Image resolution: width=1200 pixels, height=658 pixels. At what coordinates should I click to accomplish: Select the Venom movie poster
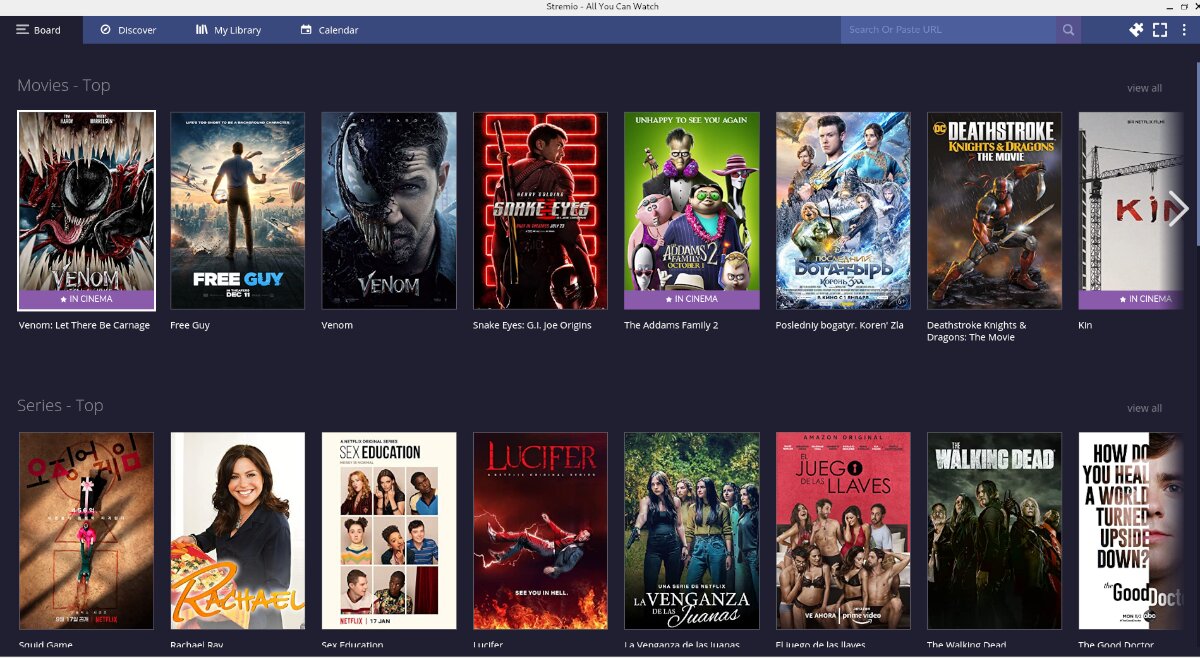pyautogui.click(x=389, y=210)
